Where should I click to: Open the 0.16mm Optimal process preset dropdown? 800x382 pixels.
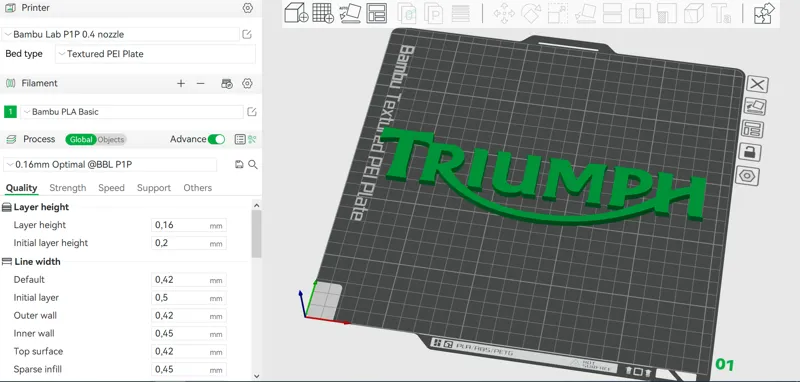click(110, 165)
